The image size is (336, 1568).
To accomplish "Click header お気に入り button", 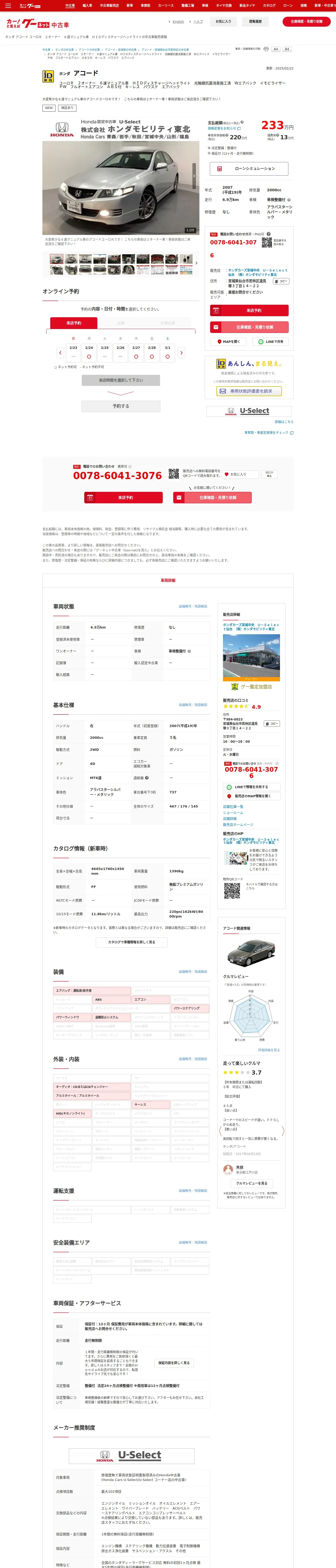I will tap(223, 21).
